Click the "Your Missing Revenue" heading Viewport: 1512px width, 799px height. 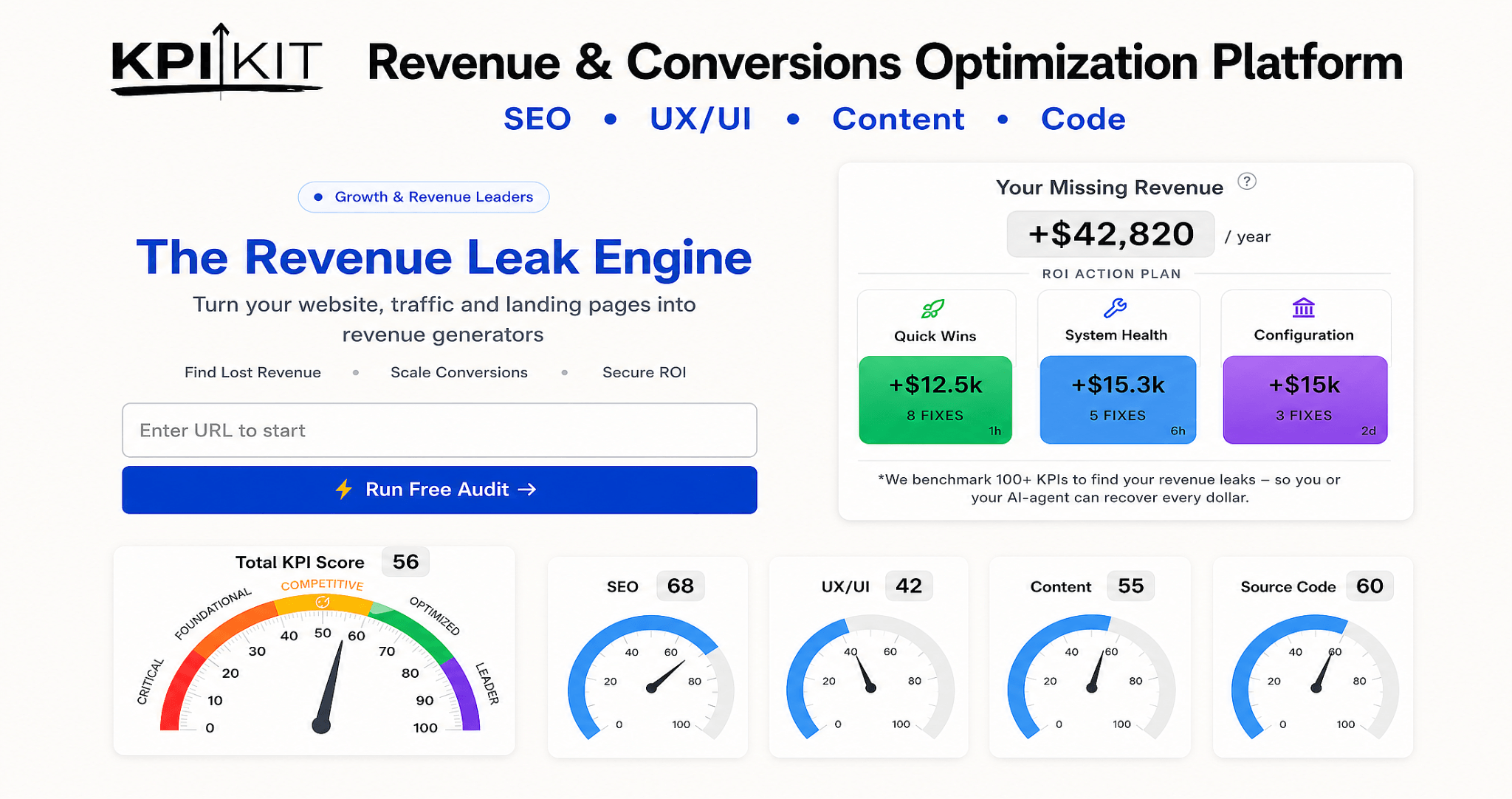pyautogui.click(x=1110, y=188)
